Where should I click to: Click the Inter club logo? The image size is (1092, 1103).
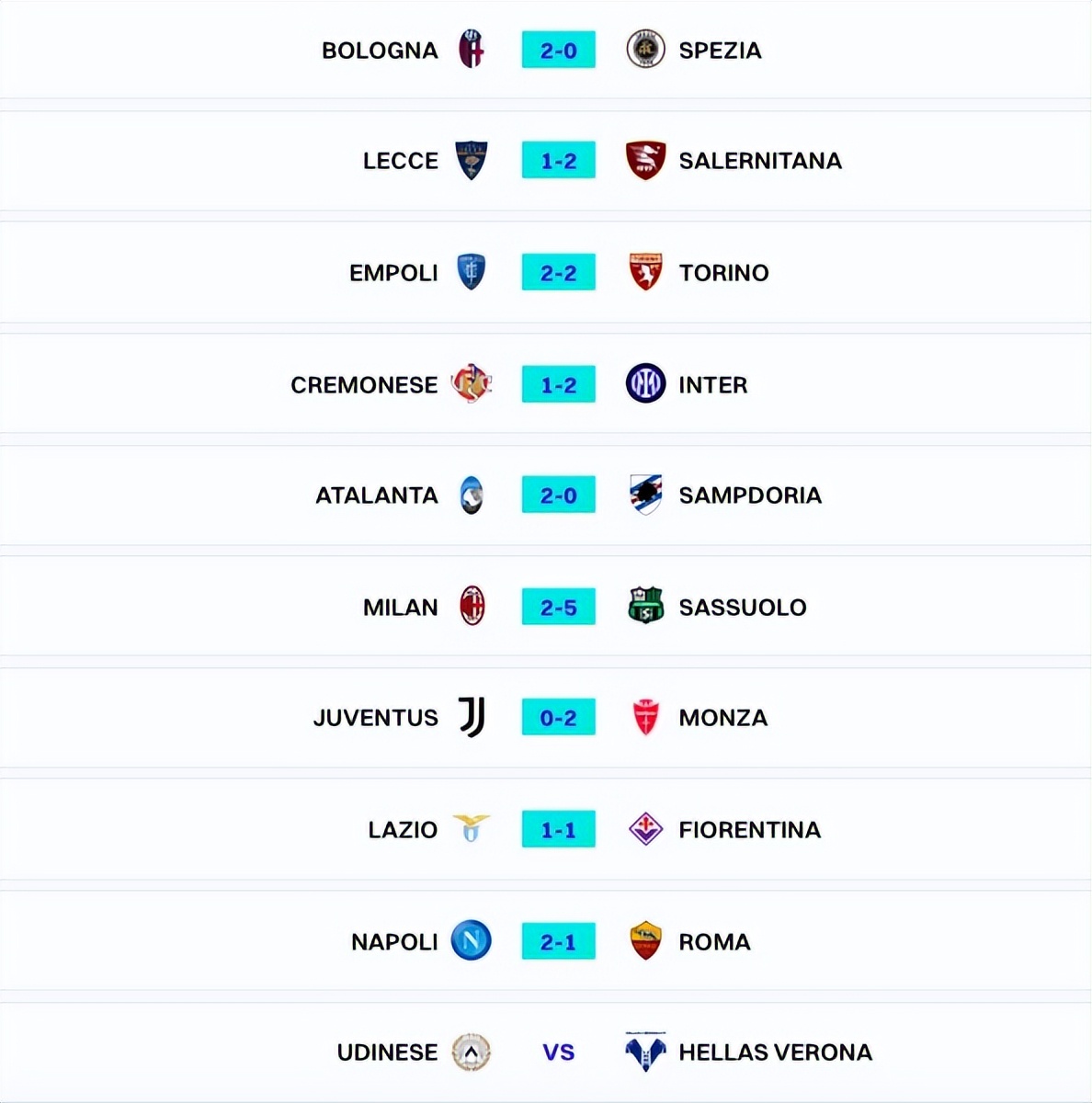point(645,384)
